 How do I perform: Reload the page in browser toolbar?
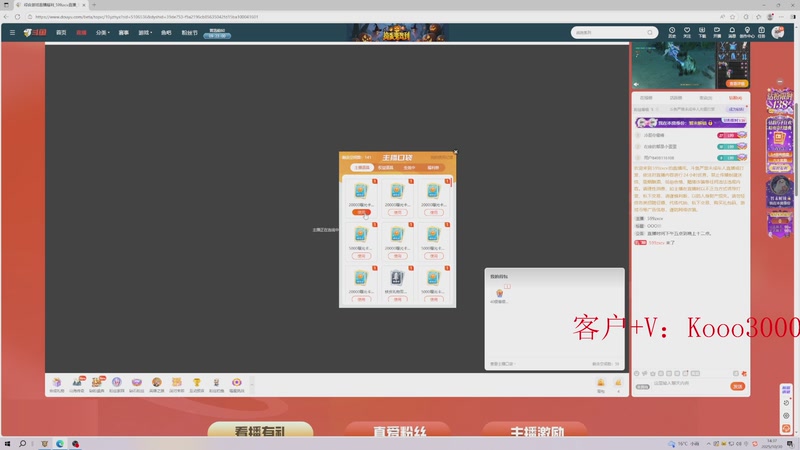coord(17,17)
